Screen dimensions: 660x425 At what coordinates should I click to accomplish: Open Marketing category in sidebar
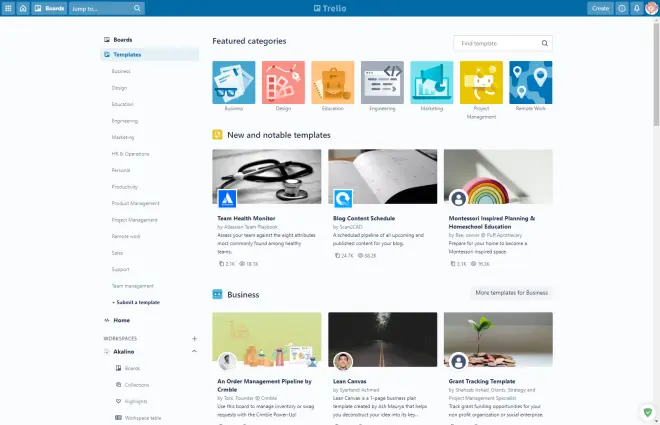(122, 137)
